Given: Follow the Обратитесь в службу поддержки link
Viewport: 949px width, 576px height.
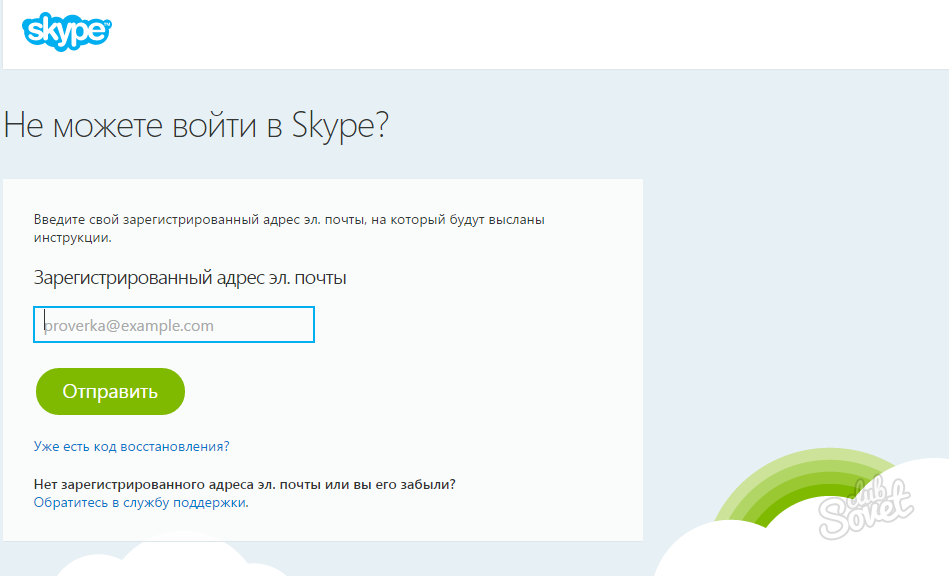Looking at the screenshot, I should [x=140, y=503].
